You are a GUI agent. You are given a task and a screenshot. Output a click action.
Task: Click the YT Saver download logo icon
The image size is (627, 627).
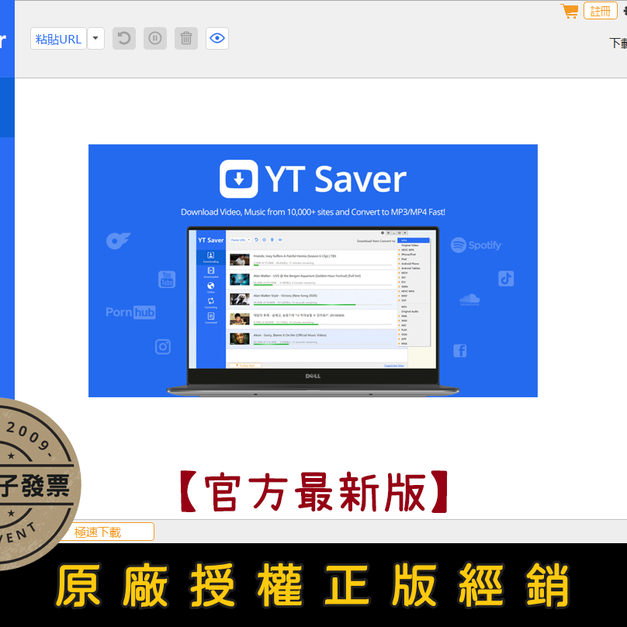coord(239,179)
